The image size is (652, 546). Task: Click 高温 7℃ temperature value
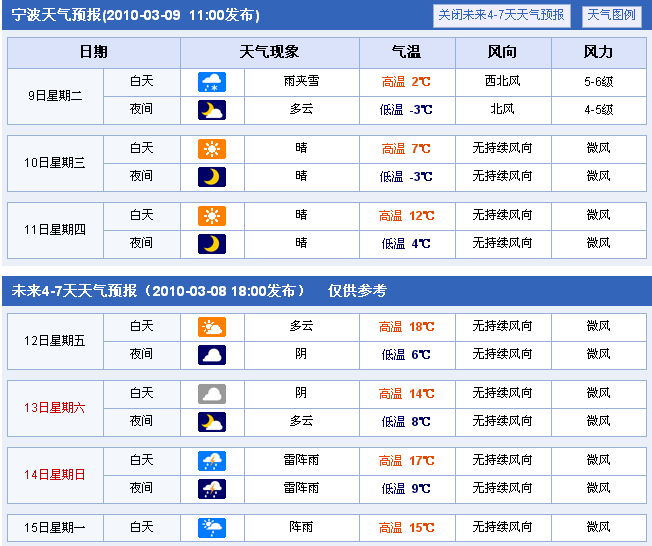pos(406,149)
